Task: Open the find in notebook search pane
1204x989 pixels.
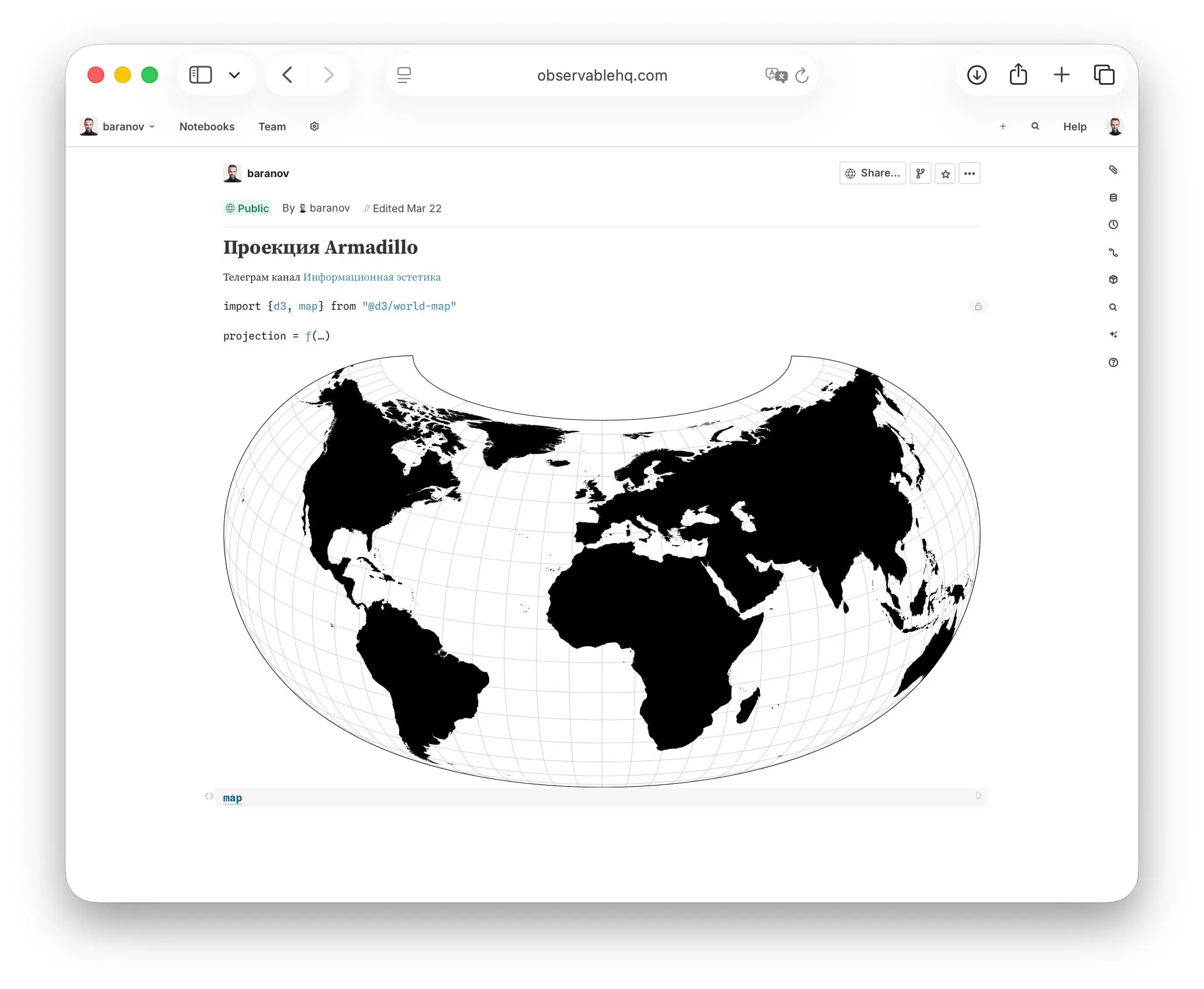Action: coord(1113,307)
